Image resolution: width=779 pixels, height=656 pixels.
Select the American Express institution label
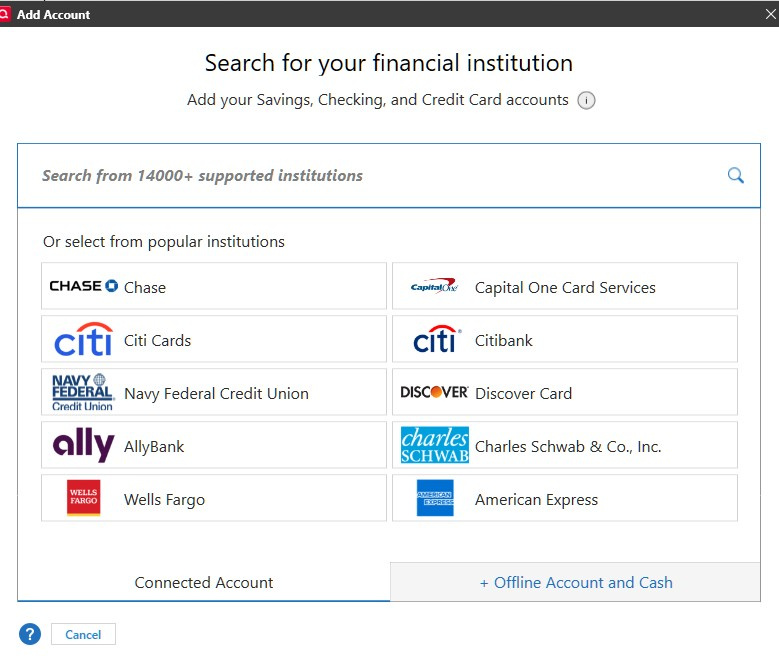(x=536, y=499)
